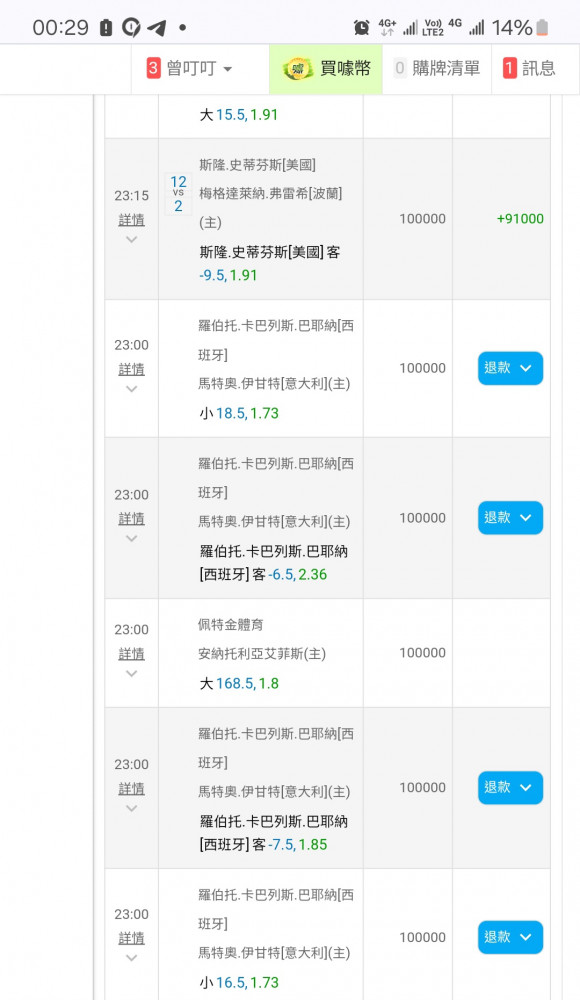
Task: Tap the battery-alert notification icon
Action: (106, 27)
